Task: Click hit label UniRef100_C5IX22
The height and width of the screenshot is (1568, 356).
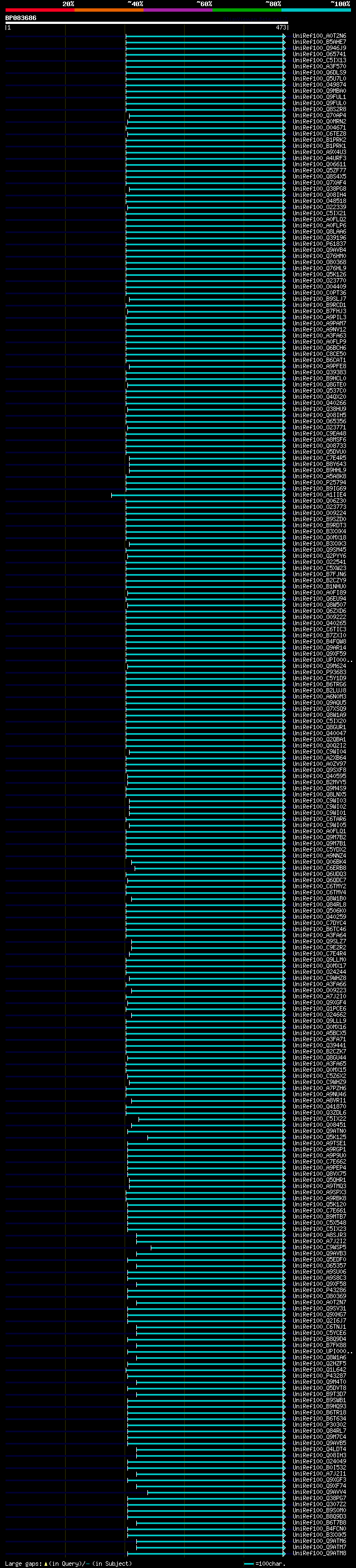Action: point(319,1119)
